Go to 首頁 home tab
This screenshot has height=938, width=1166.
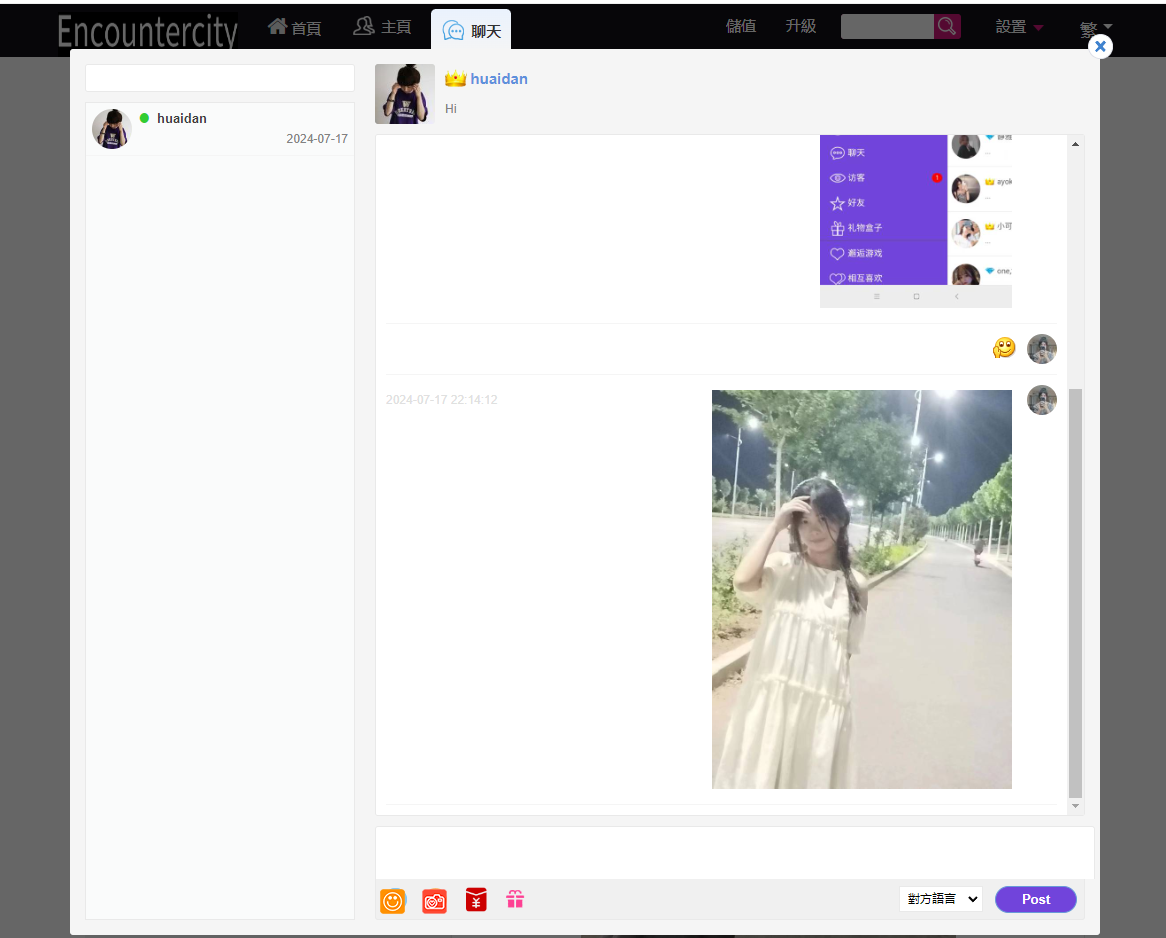pos(295,28)
